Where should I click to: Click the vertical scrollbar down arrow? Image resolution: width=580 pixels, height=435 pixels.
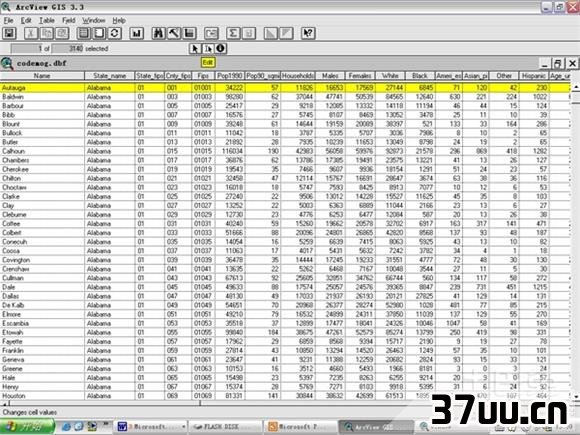click(x=576, y=396)
